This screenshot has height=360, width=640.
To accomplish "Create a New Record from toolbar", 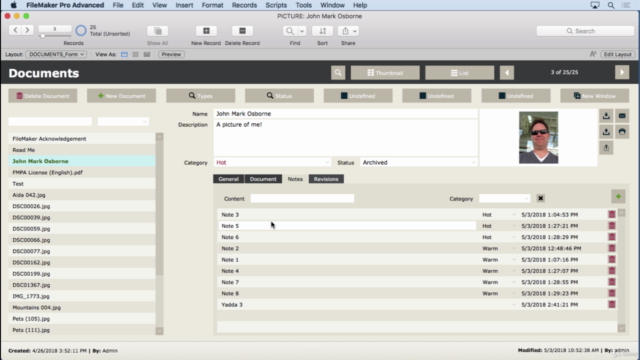I will point(206,31).
